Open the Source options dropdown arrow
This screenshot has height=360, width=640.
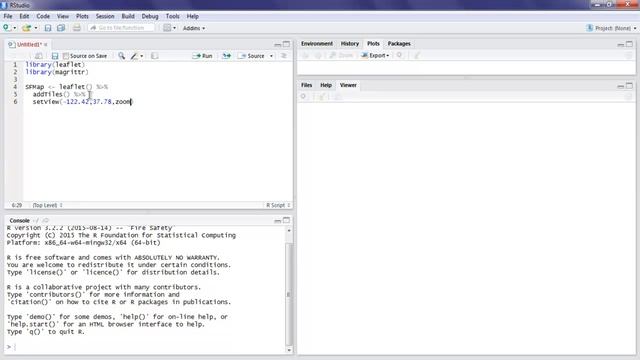pyautogui.click(x=271, y=56)
